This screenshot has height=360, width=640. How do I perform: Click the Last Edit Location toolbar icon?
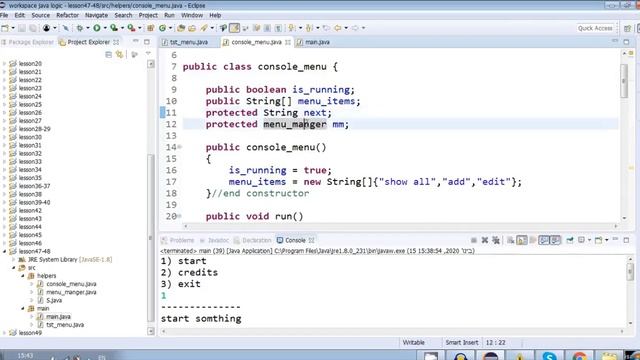pos(326,28)
